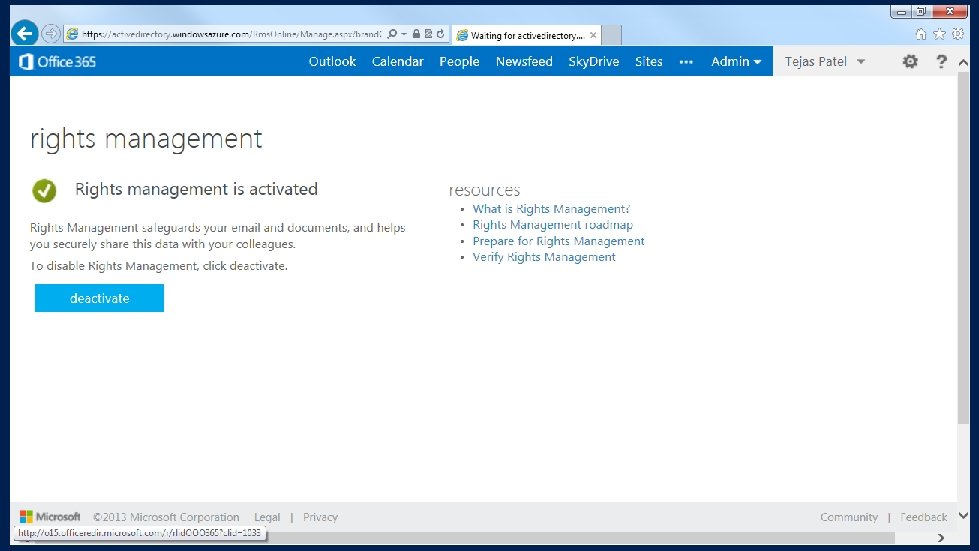Open the help question mark

(942, 61)
